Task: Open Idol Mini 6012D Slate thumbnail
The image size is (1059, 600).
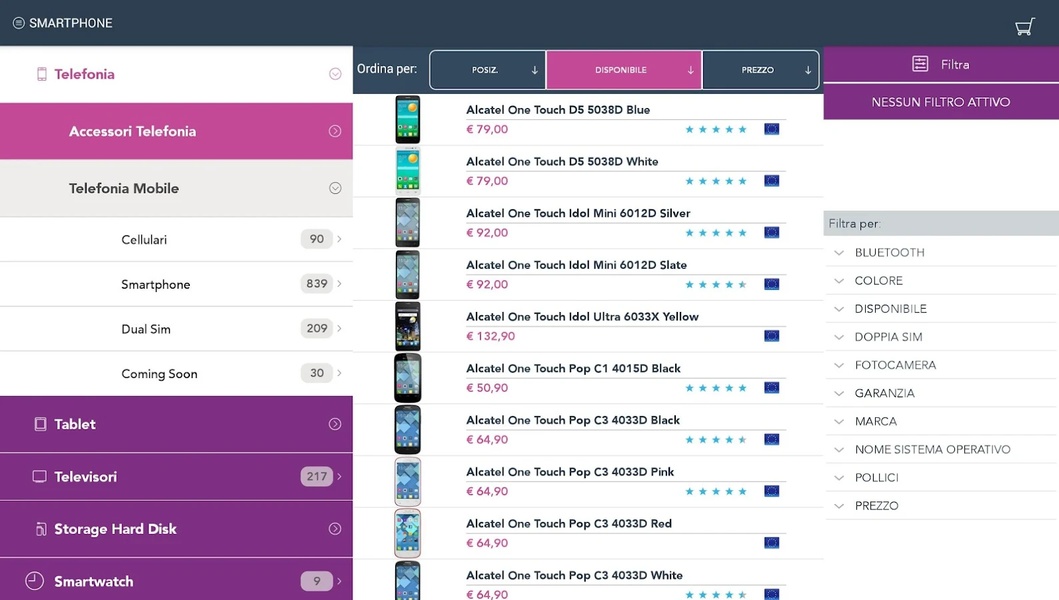Action: click(407, 274)
